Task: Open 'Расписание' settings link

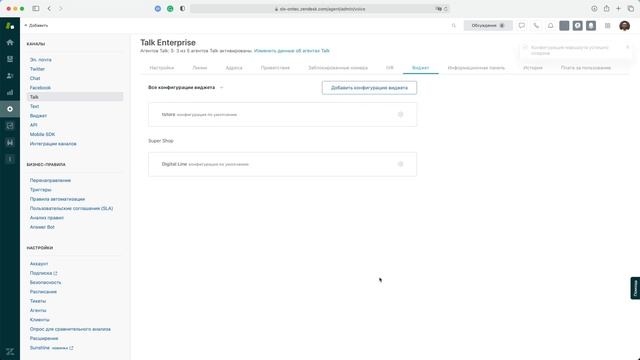Action: click(43, 292)
